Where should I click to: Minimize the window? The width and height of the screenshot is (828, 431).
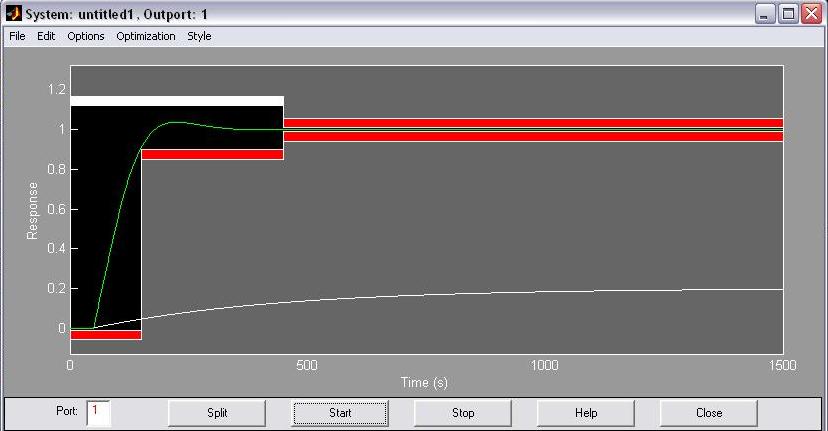764,14
